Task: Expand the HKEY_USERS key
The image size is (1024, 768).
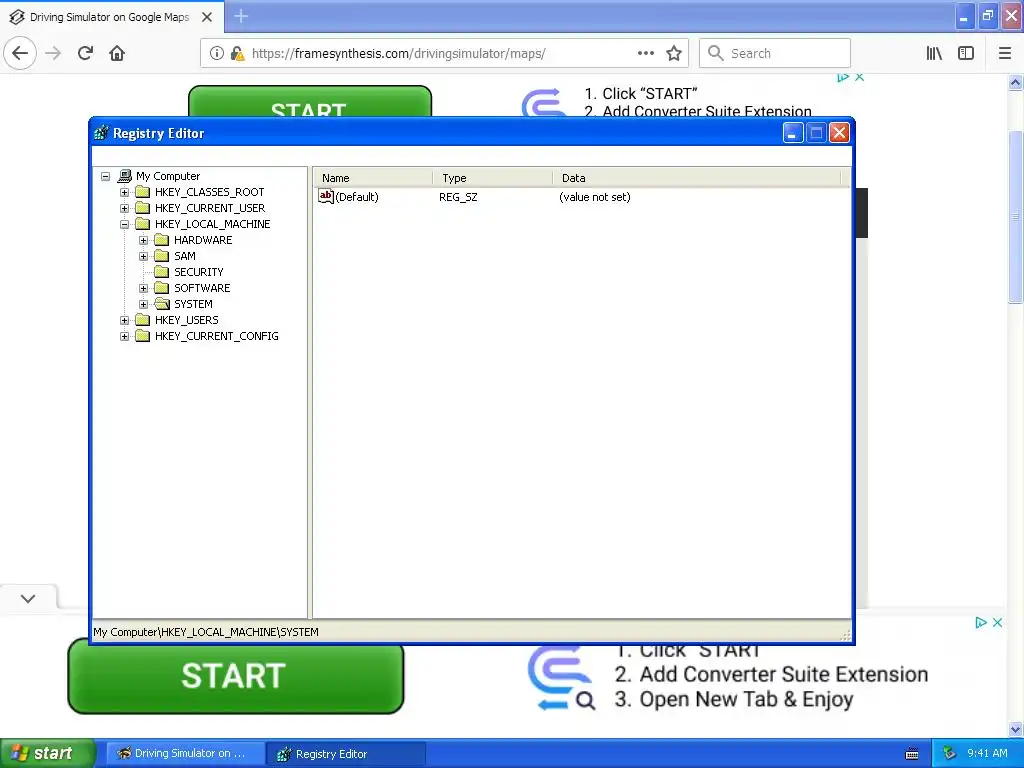Action: [x=124, y=320]
